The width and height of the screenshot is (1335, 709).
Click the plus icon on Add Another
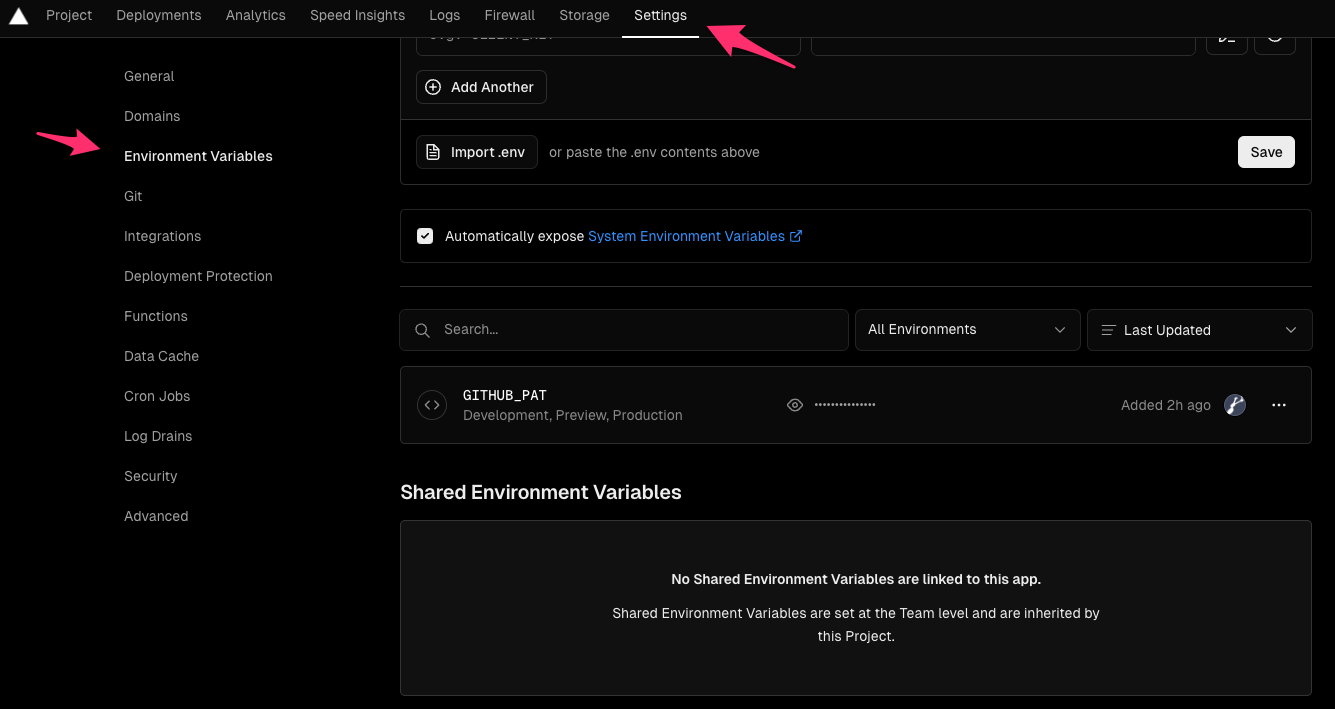(433, 87)
